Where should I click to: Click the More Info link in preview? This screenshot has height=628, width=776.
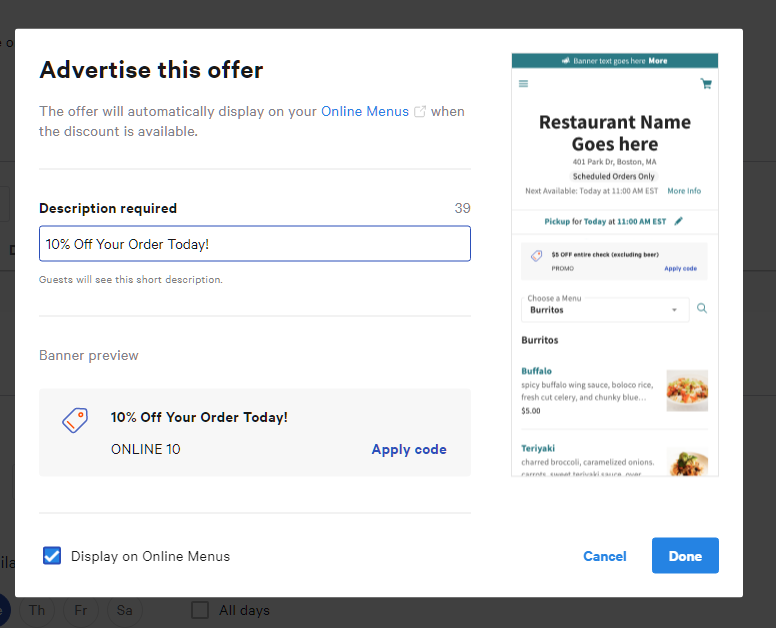point(684,191)
